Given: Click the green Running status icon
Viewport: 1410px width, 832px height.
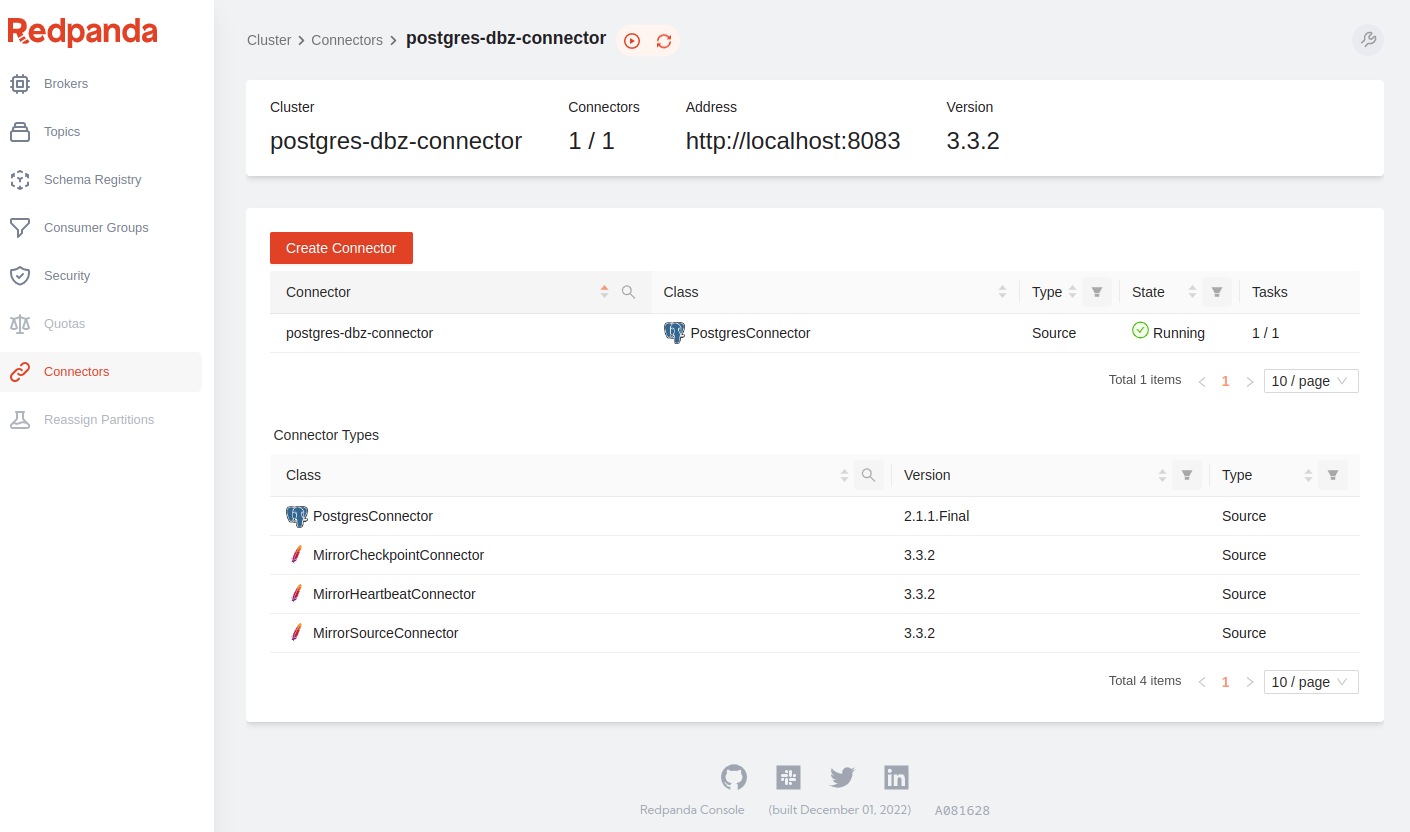Looking at the screenshot, I should click(1140, 330).
